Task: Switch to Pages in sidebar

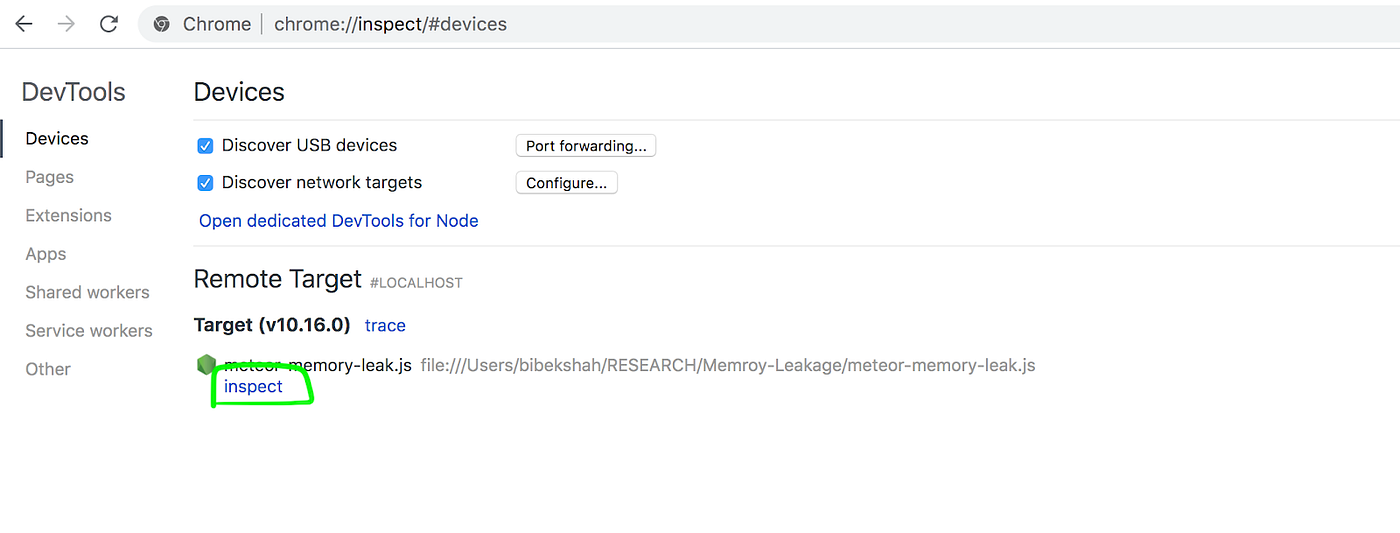Action: (50, 177)
